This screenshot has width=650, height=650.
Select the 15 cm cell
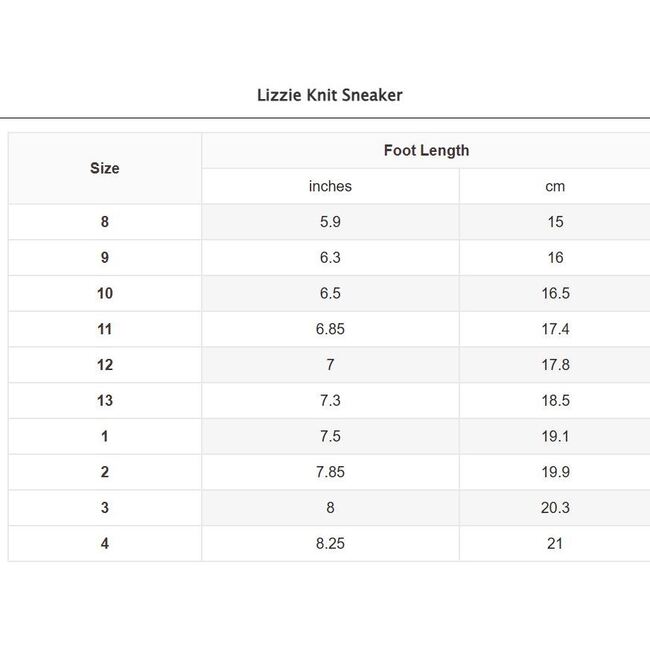(555, 222)
